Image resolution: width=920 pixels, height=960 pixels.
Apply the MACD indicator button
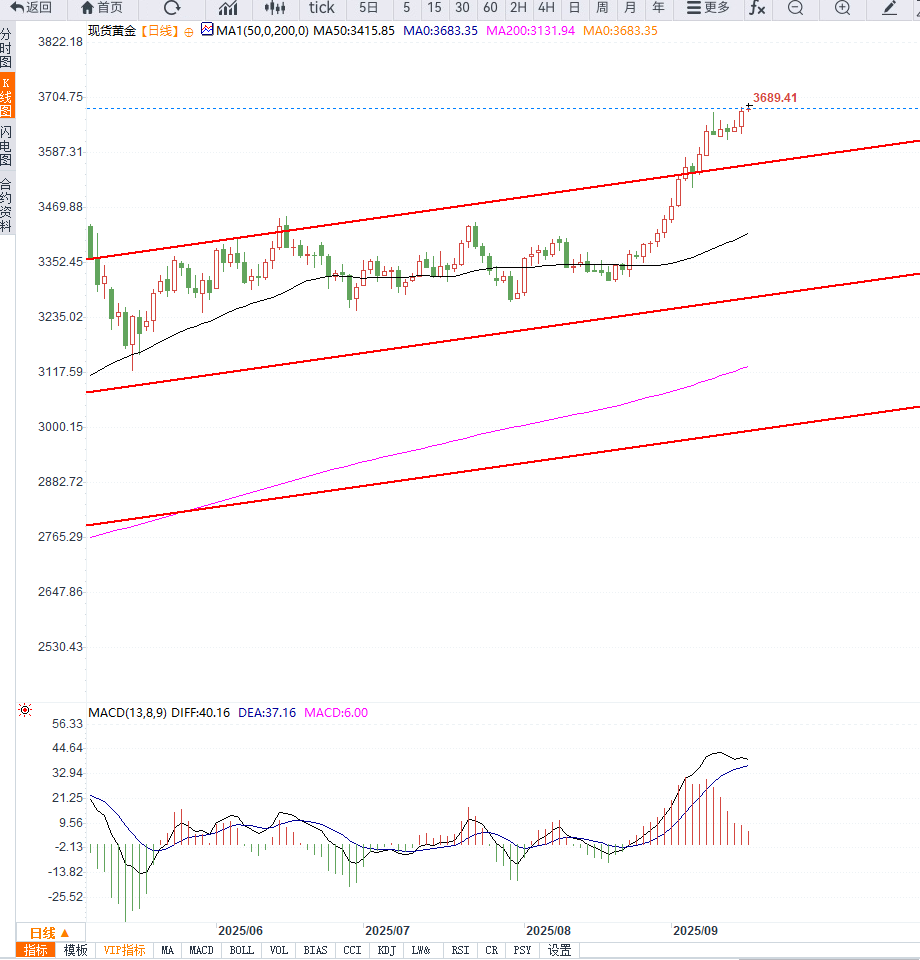point(201,950)
